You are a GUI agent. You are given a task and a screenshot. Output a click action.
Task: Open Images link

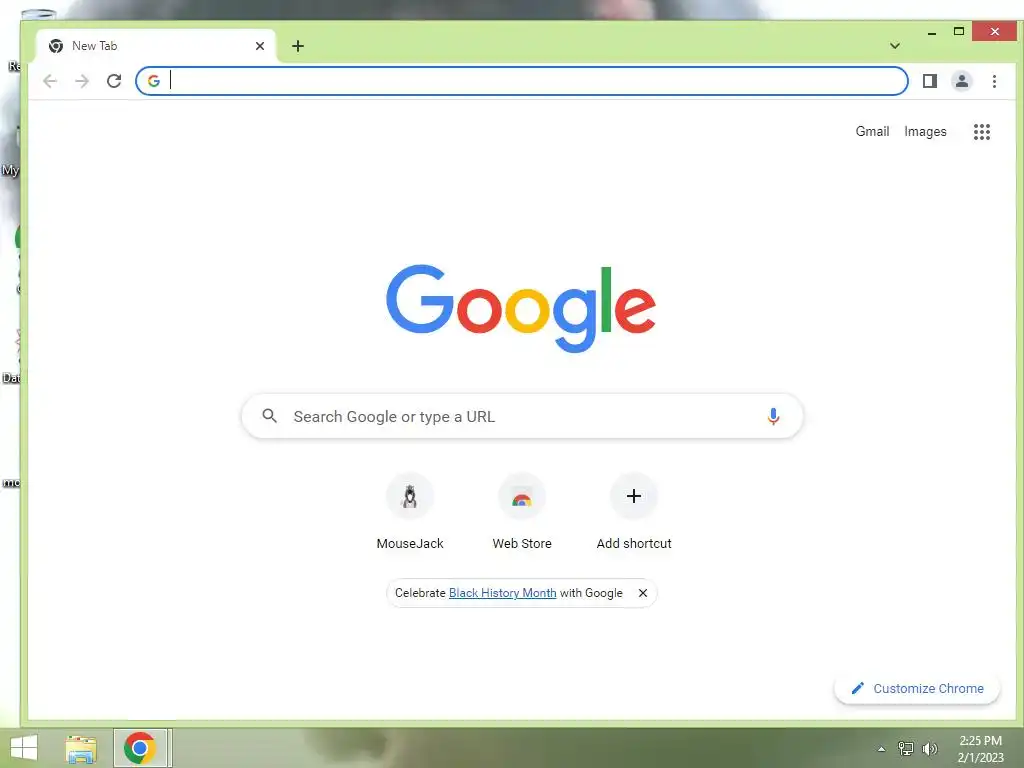tap(925, 131)
